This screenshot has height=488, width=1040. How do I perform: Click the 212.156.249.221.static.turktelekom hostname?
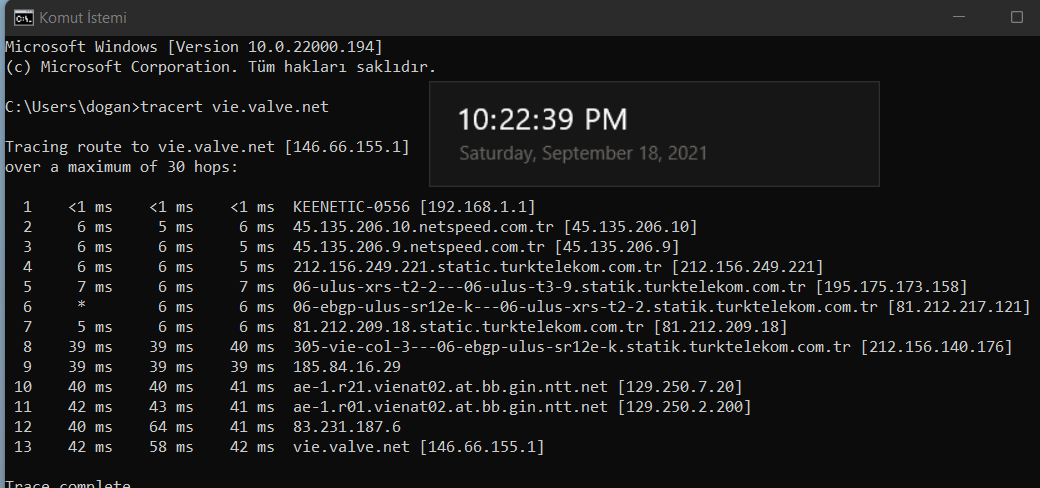click(478, 267)
